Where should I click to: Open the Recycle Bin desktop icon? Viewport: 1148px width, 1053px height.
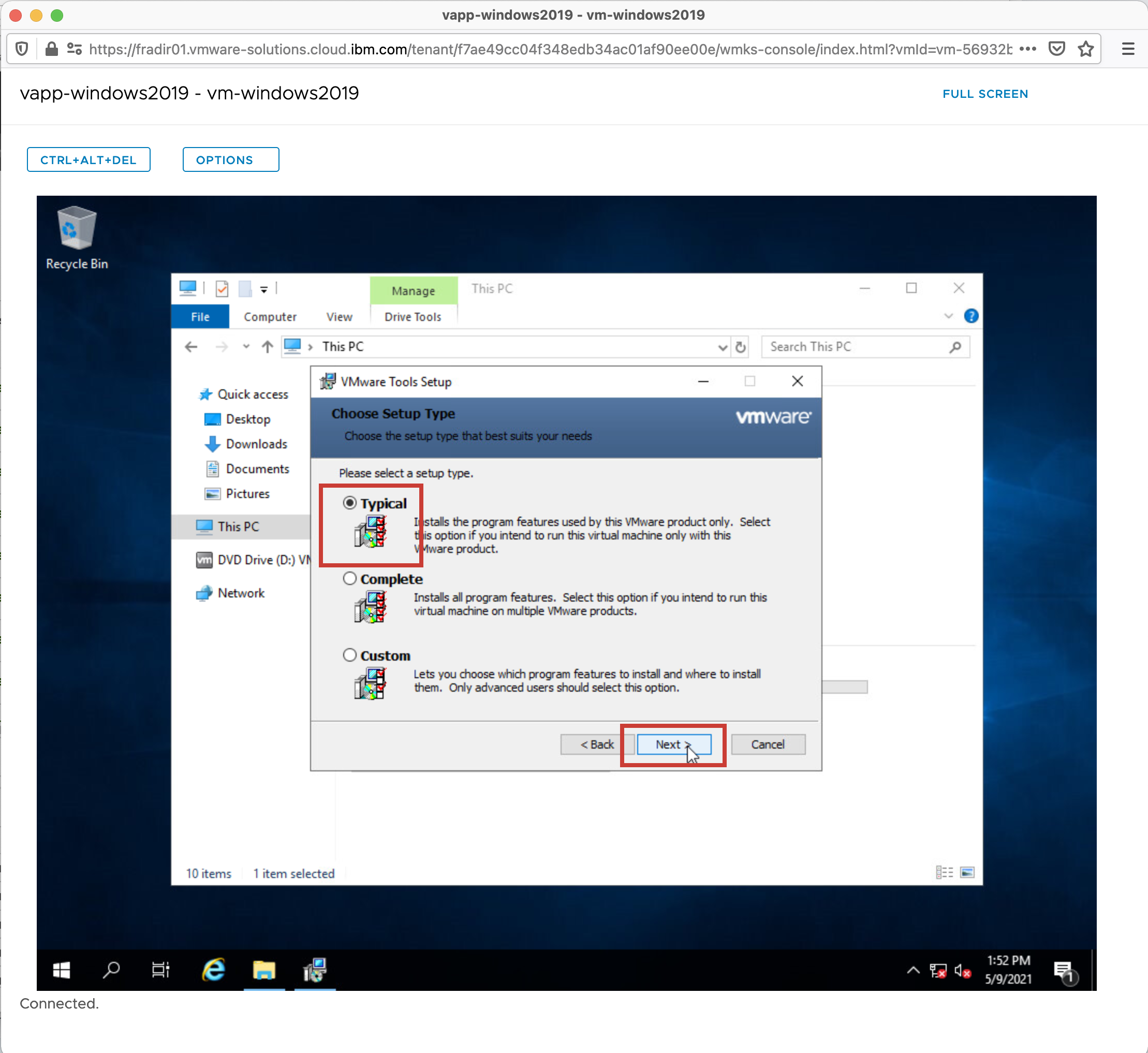[x=76, y=229]
